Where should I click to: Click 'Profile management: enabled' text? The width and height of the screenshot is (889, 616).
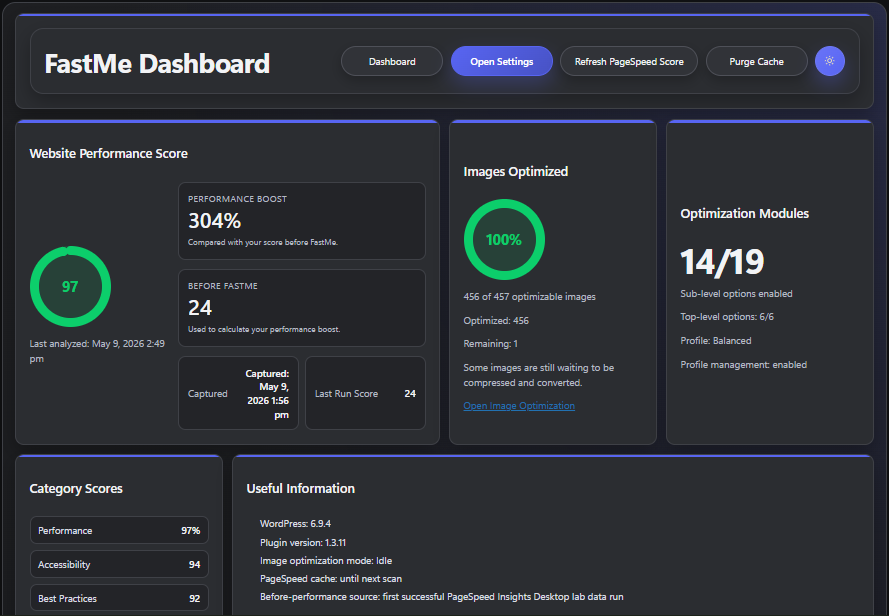tap(743, 365)
